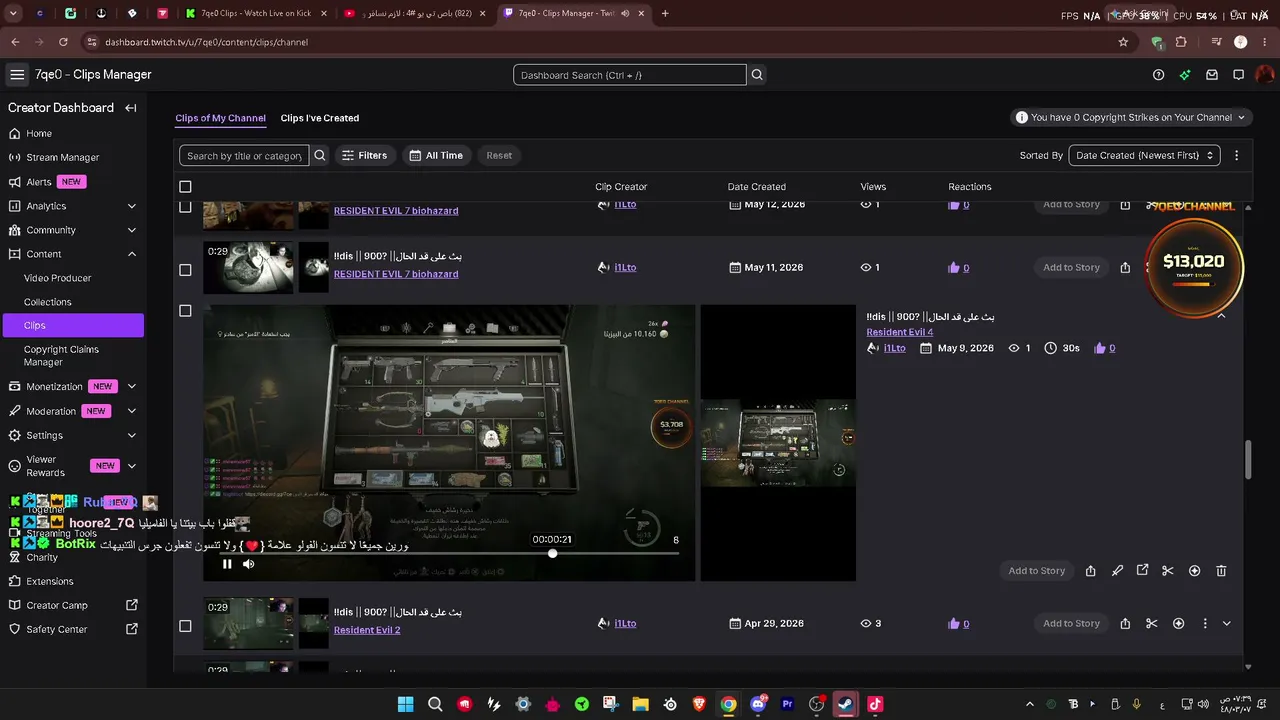The width and height of the screenshot is (1280, 720).
Task: Expand the Monetization sidebar section
Action: tap(132, 387)
